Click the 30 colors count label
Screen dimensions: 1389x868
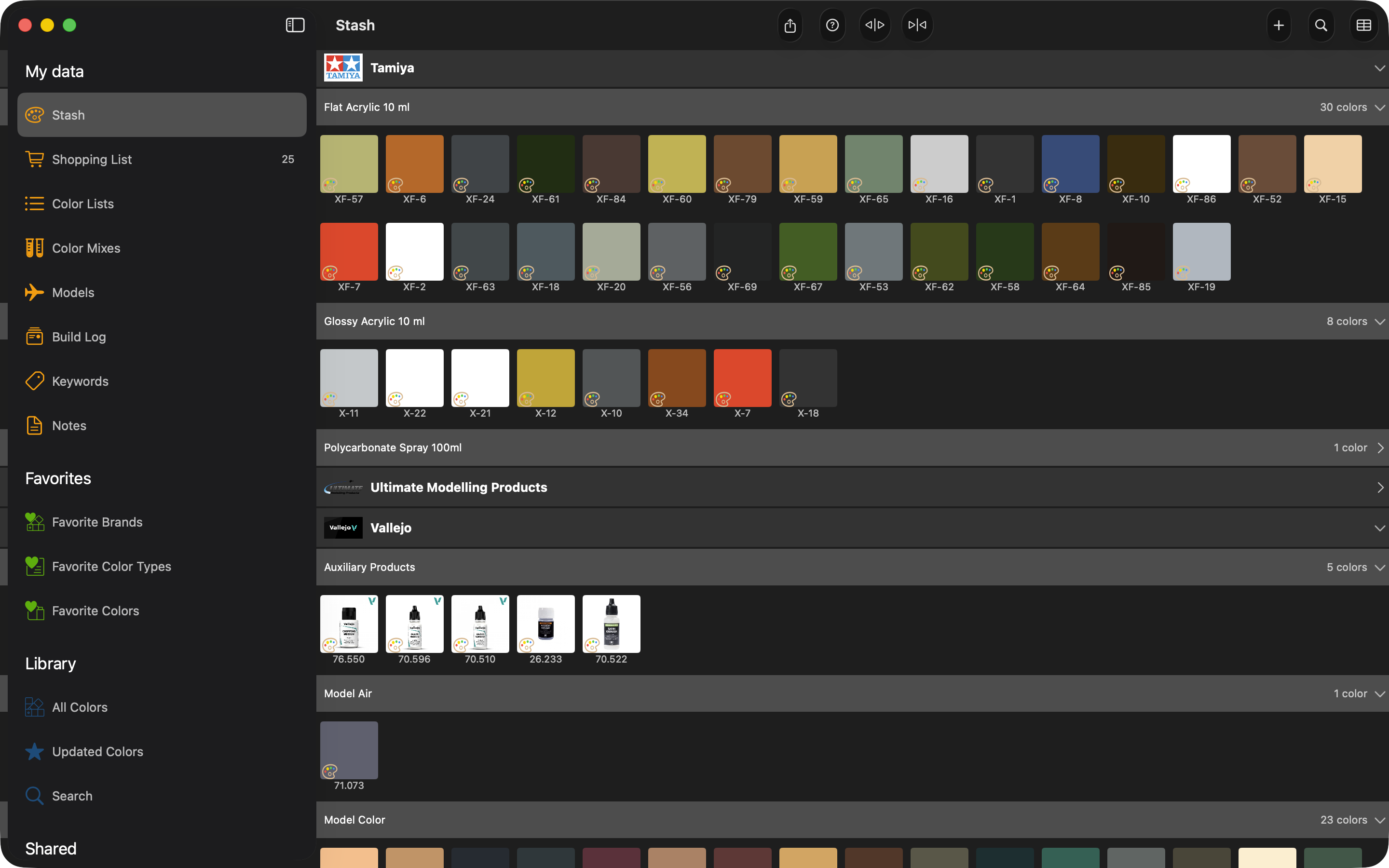point(1343,108)
